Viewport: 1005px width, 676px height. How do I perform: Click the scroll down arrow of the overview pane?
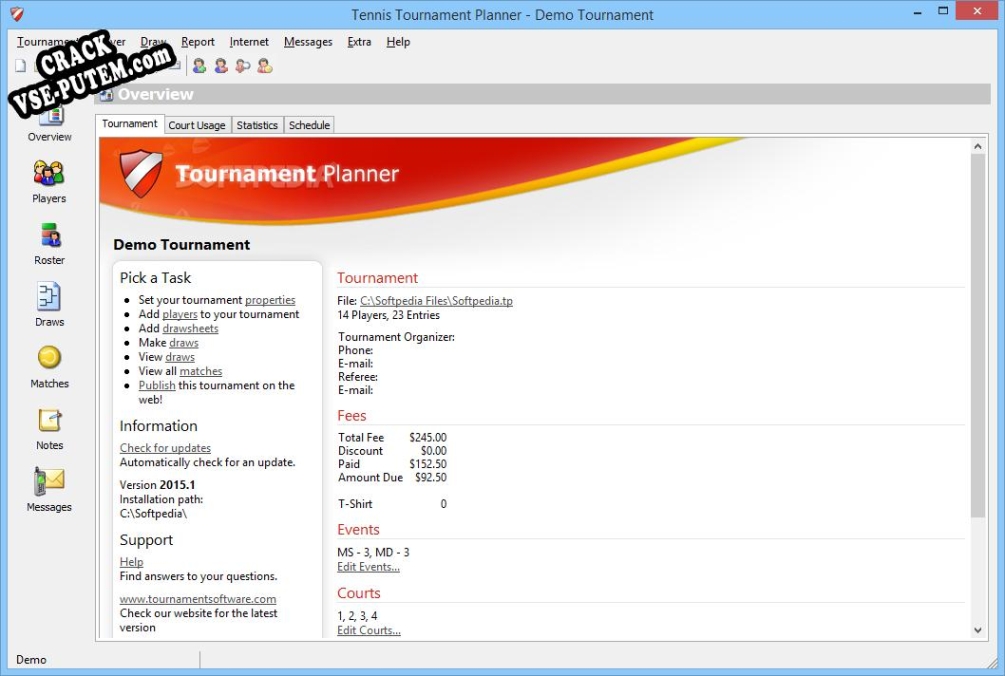tap(977, 630)
